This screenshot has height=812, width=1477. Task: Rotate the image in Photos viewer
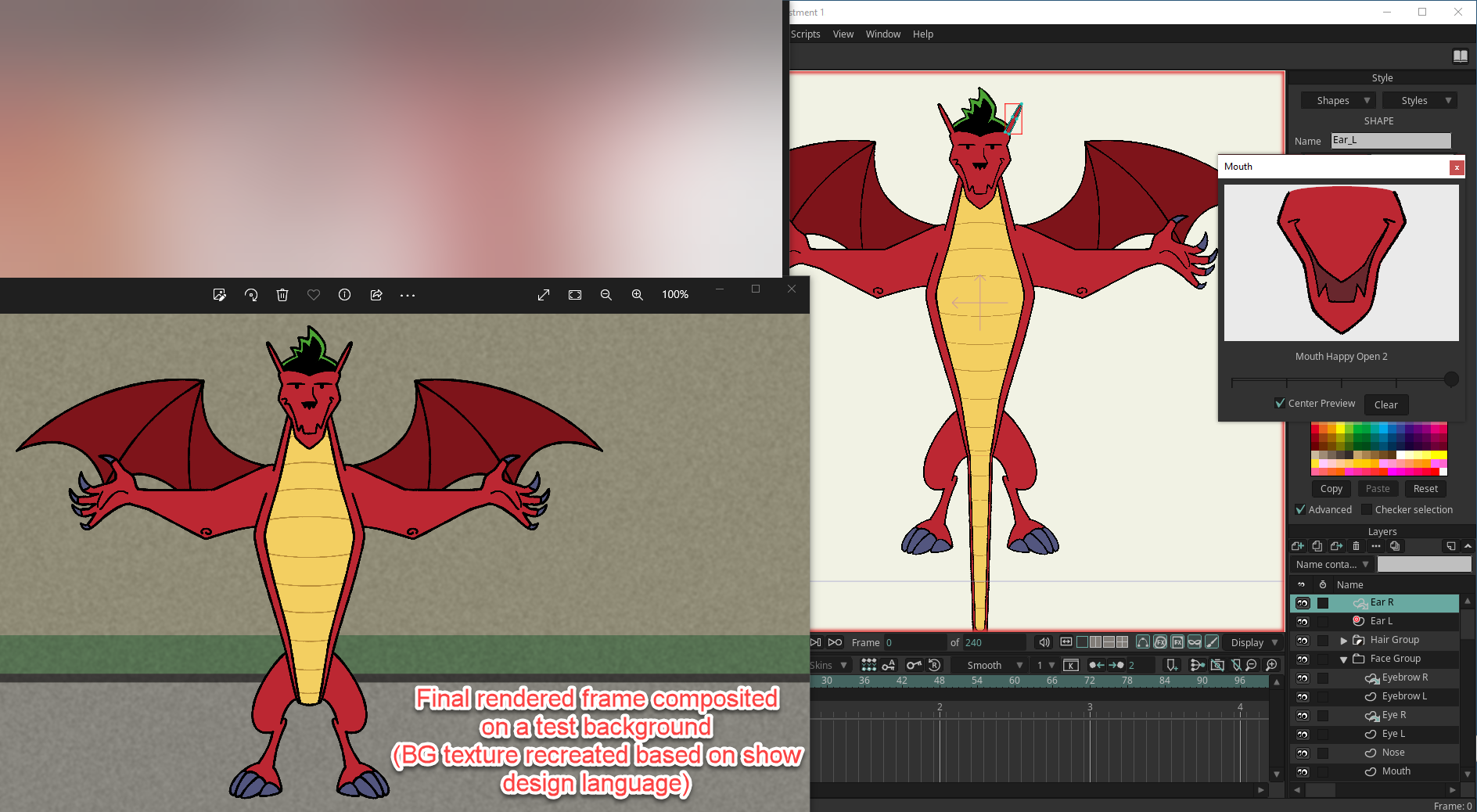coord(251,295)
